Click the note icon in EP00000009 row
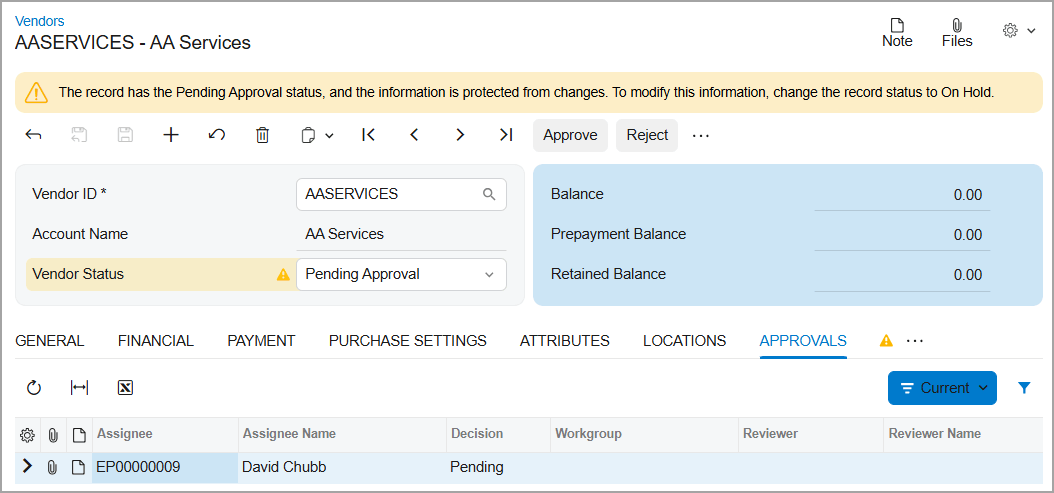Image resolution: width=1054 pixels, height=493 pixels. tap(79, 467)
